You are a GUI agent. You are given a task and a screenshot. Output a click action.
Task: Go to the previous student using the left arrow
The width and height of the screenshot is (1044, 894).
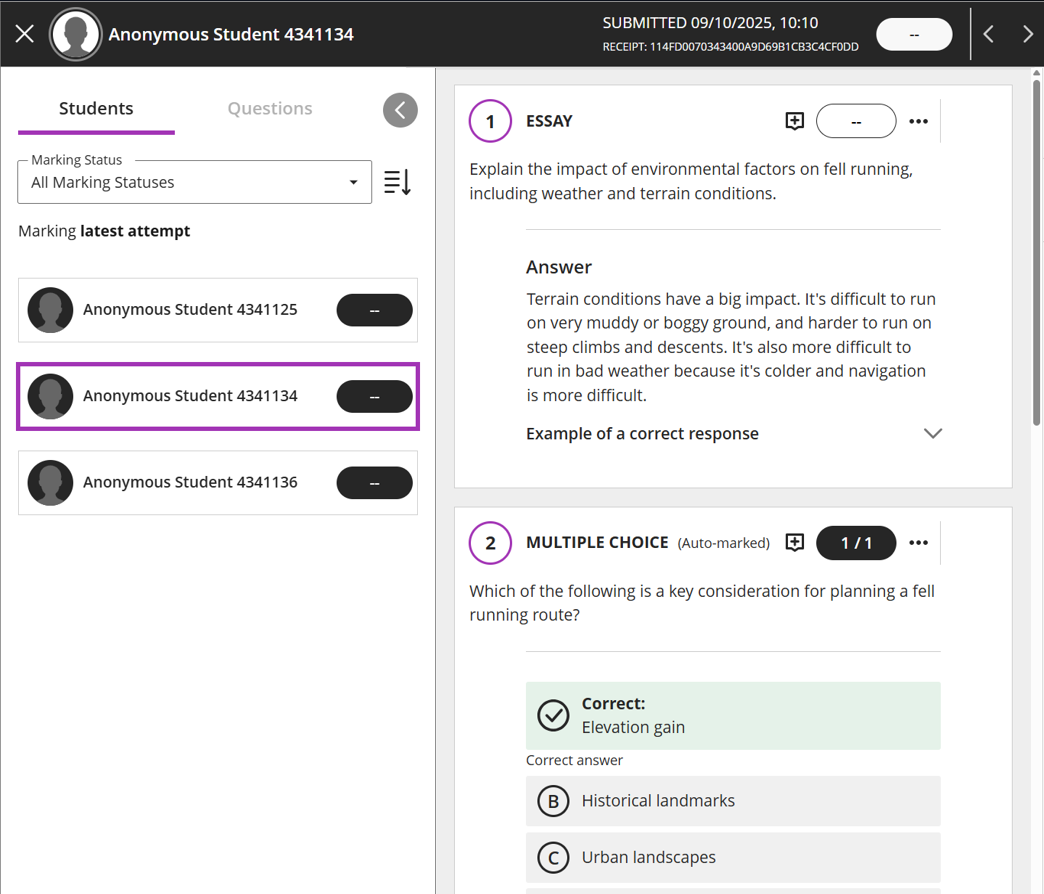pyautogui.click(x=988, y=34)
